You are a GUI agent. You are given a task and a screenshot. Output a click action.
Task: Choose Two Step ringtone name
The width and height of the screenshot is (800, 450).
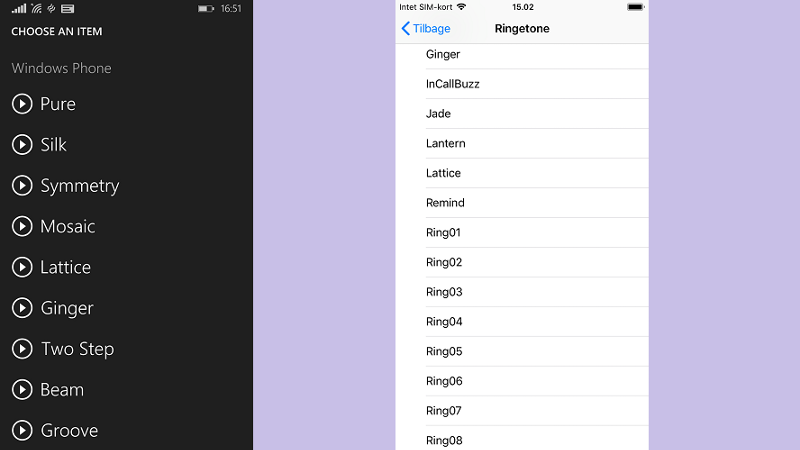pos(78,349)
